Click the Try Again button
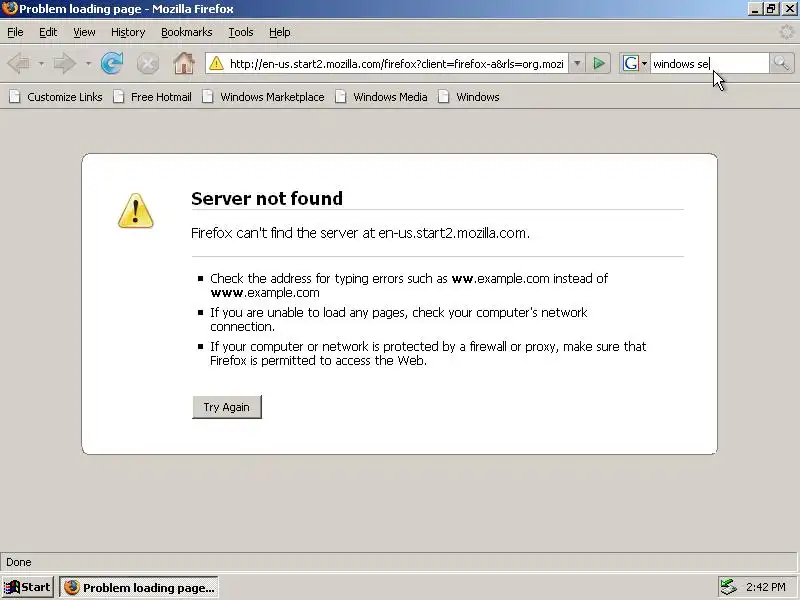The height and width of the screenshot is (600, 800). (x=227, y=407)
